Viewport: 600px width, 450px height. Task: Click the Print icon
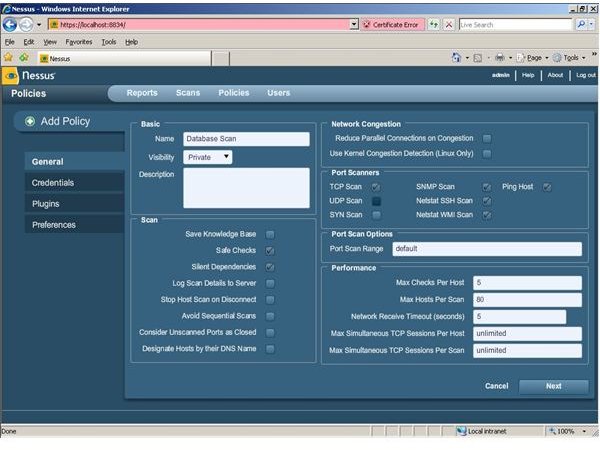pos(500,58)
